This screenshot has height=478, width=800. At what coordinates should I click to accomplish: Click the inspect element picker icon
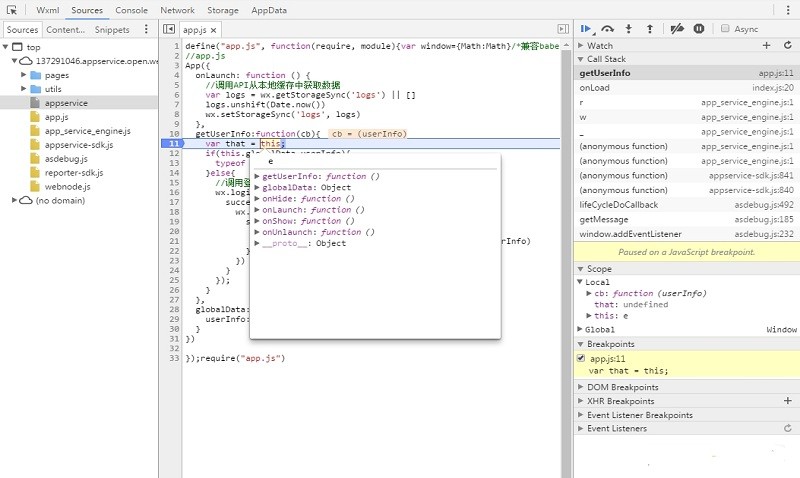point(12,10)
